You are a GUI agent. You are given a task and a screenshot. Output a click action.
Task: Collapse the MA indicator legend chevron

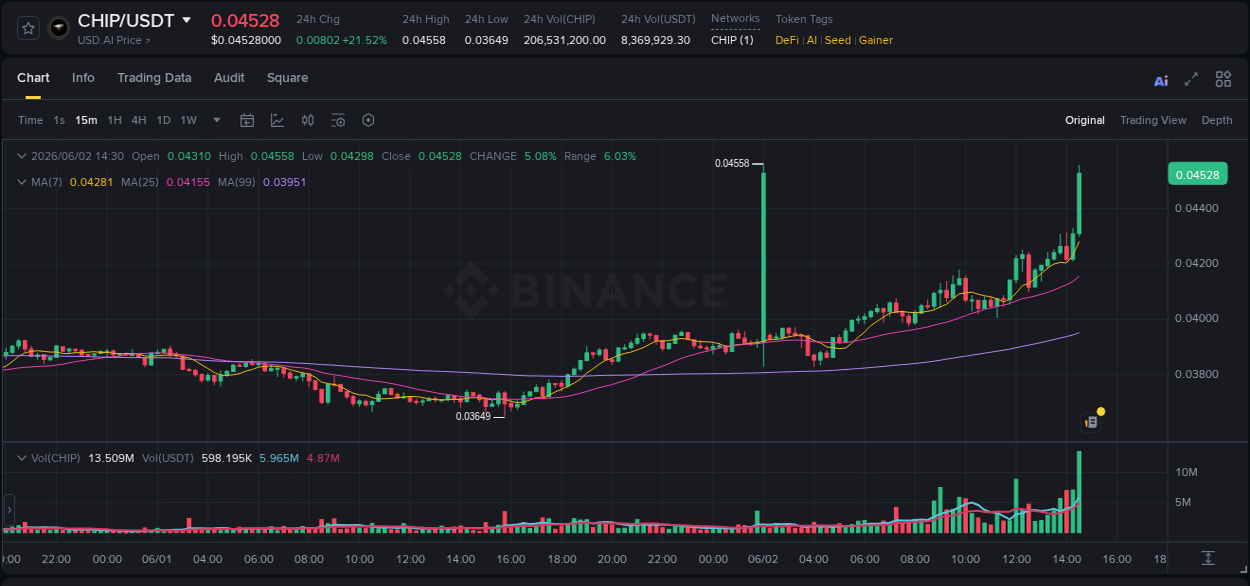pos(22,182)
